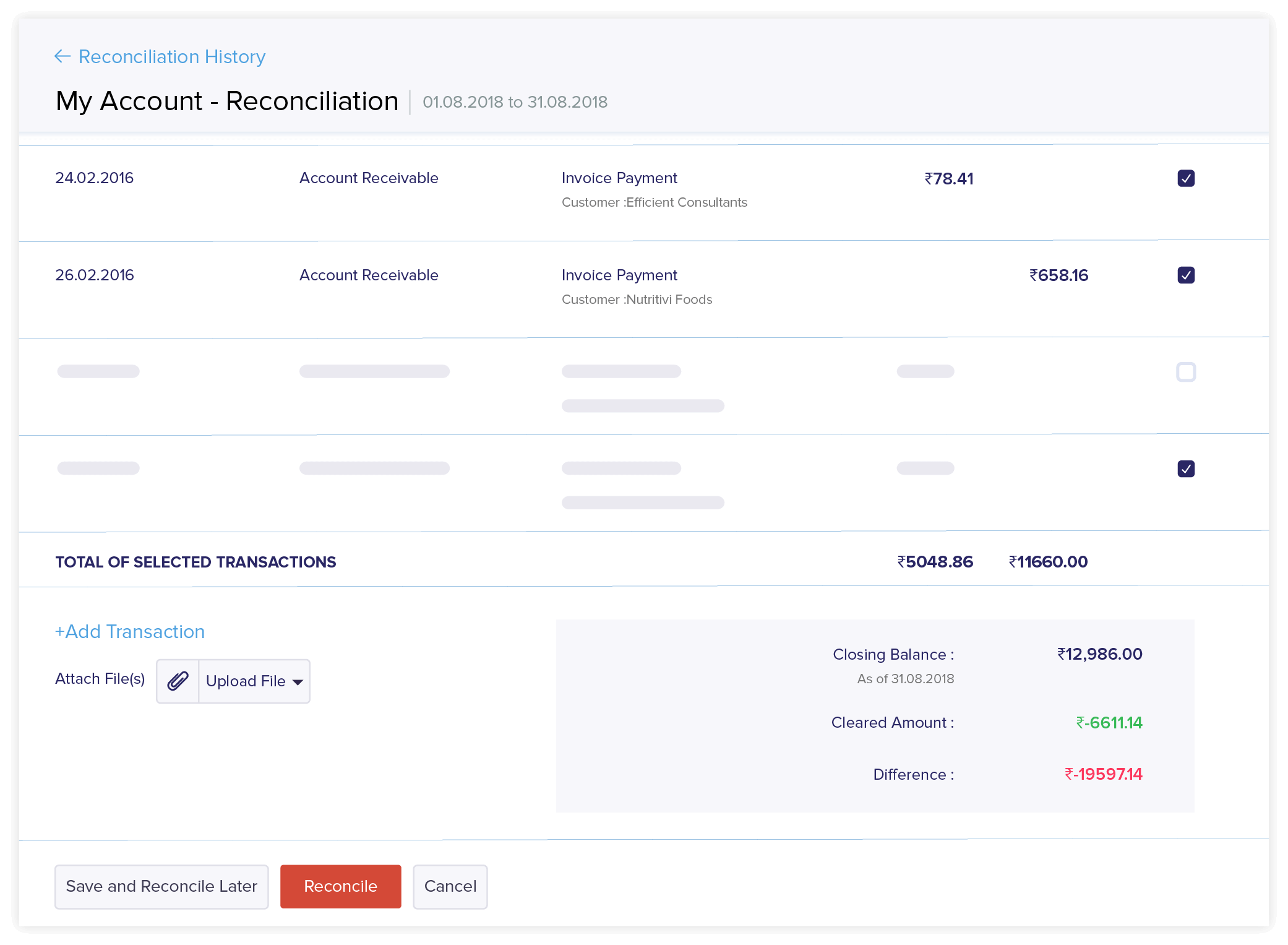
Task: Click the Reconcile button
Action: (x=340, y=885)
